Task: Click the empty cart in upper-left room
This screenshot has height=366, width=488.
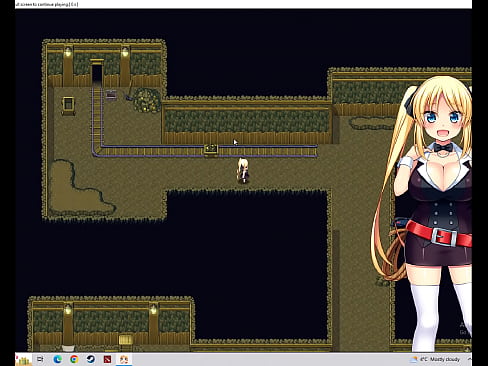Action: [68, 105]
